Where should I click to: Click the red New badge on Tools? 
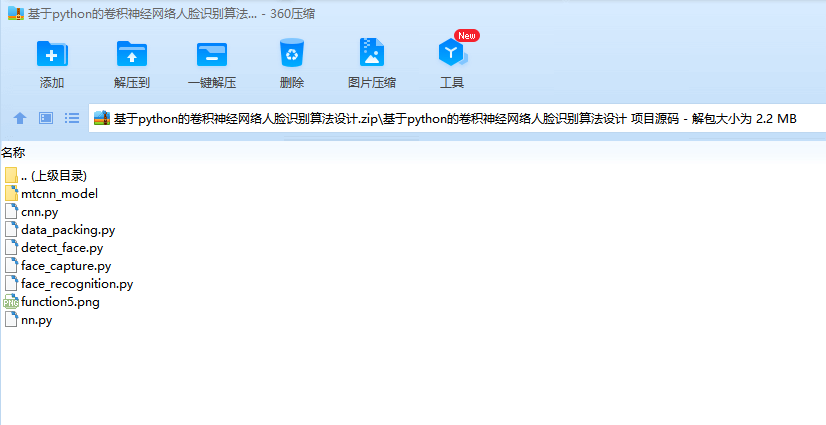[x=467, y=35]
